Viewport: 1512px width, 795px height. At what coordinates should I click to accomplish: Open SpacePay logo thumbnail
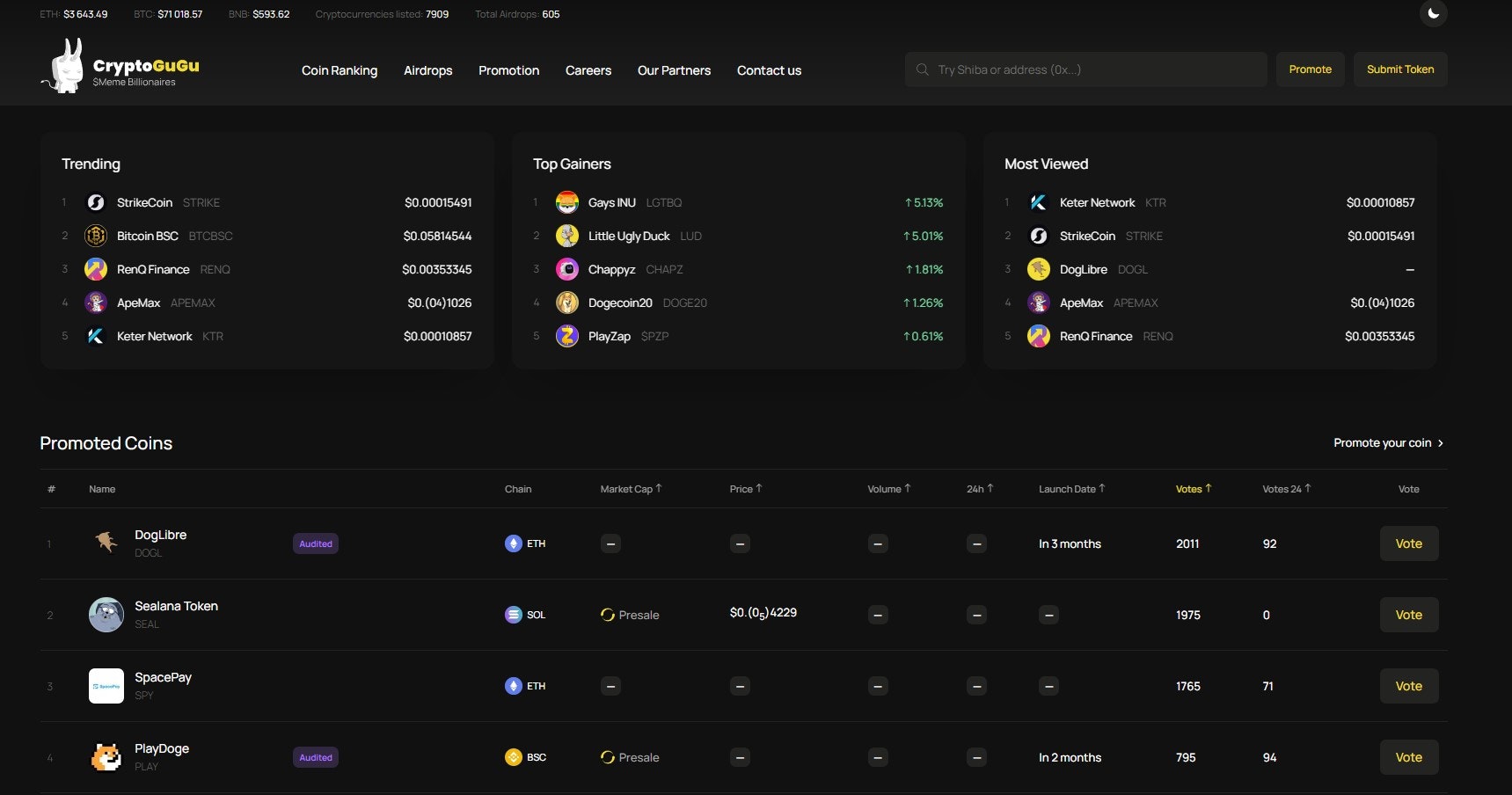pos(106,686)
